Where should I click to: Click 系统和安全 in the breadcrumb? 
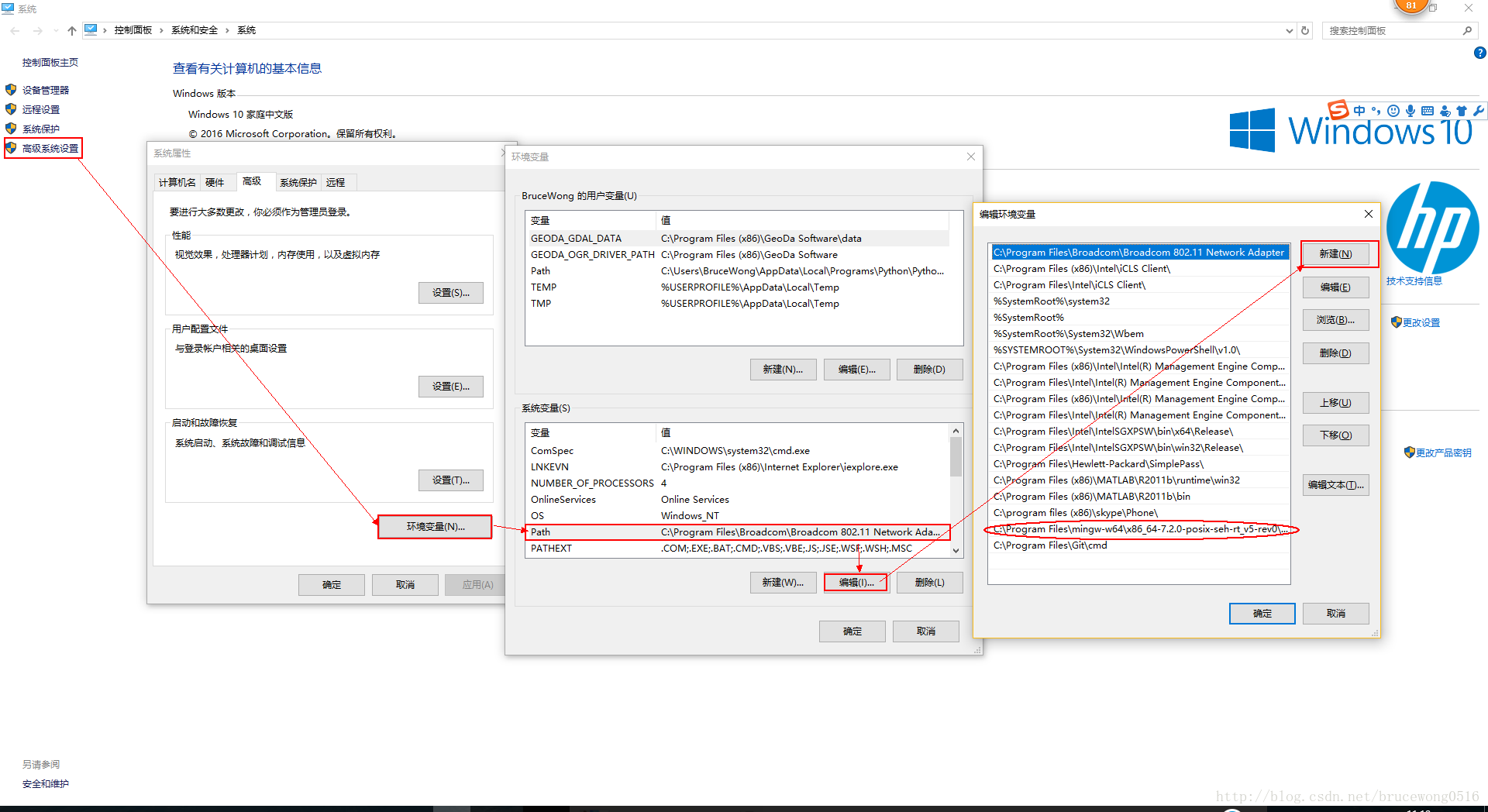coord(195,30)
